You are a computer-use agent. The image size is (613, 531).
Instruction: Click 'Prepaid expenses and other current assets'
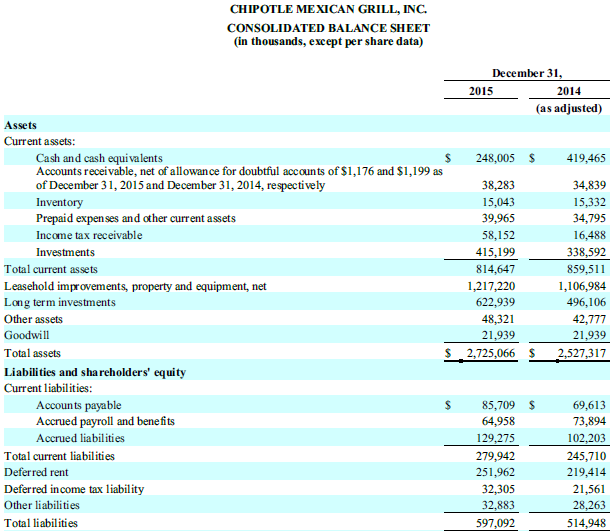tap(136, 218)
